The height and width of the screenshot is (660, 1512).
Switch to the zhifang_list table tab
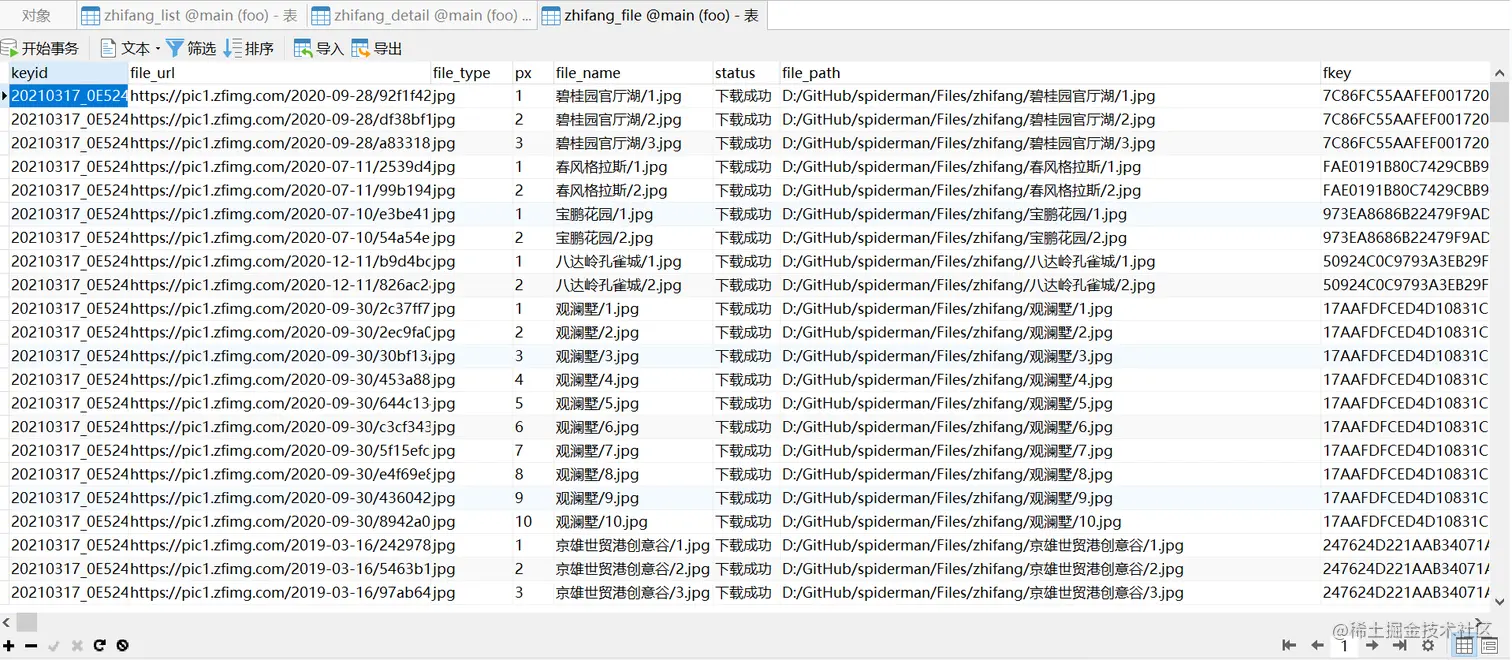click(191, 15)
